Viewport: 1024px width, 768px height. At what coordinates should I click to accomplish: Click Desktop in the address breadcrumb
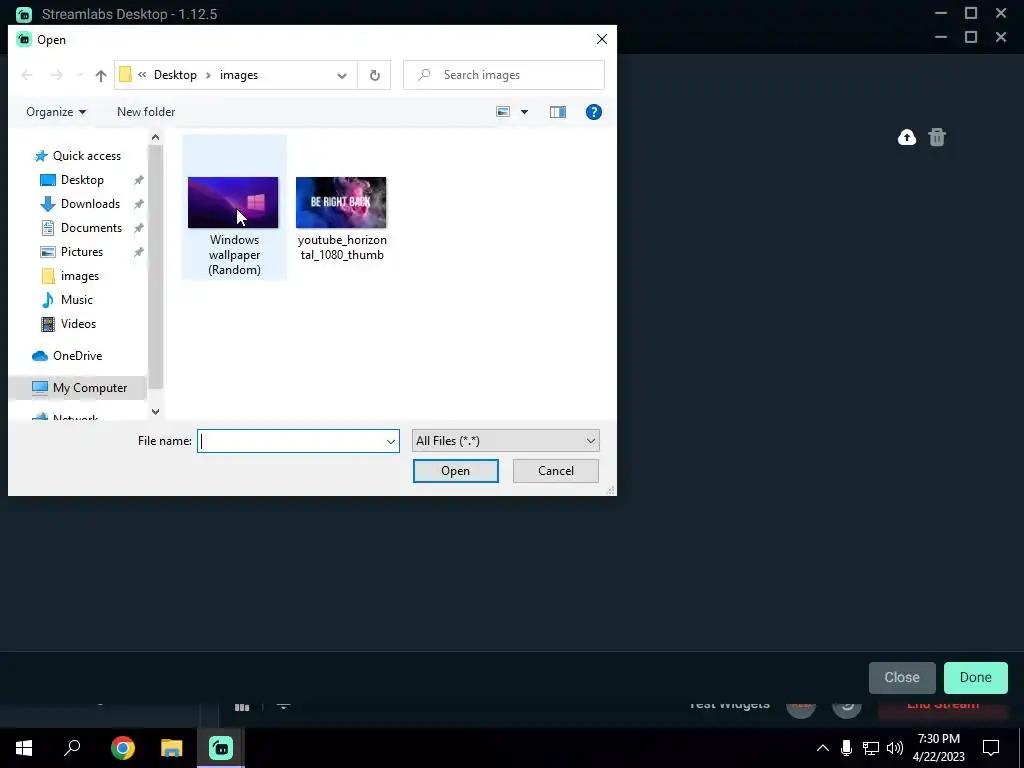(175, 75)
